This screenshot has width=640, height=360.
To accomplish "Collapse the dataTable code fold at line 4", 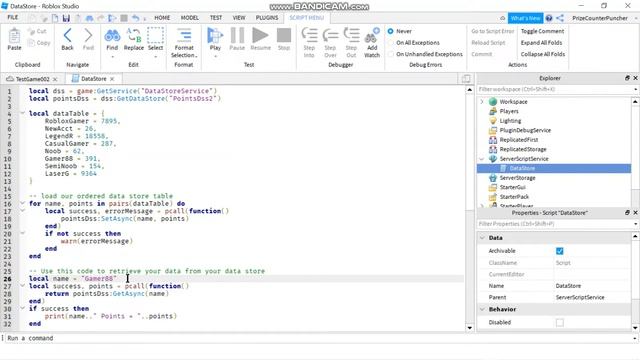I will click(x=22, y=113).
